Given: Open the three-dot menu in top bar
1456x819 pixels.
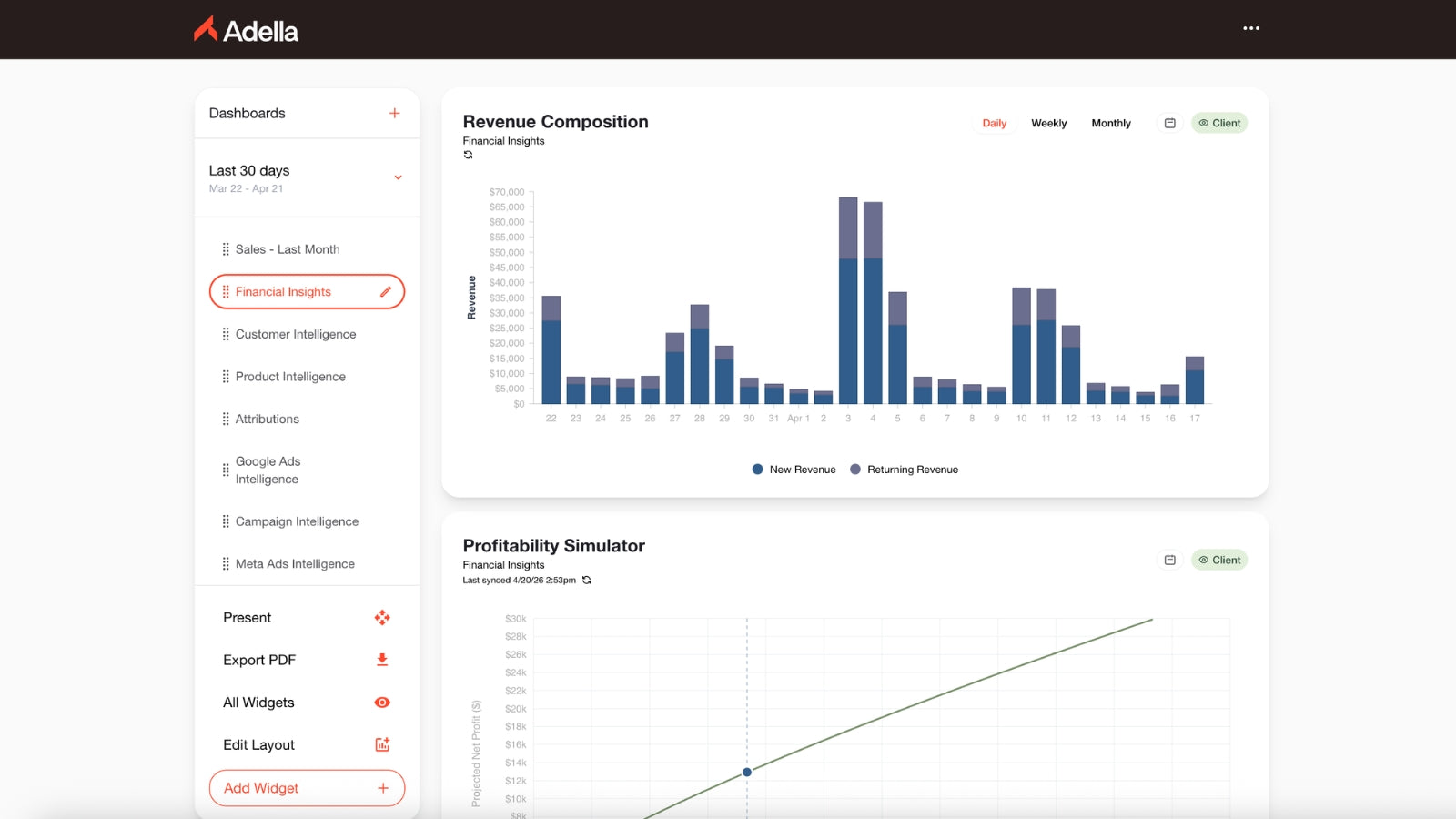Looking at the screenshot, I should coord(1251,28).
